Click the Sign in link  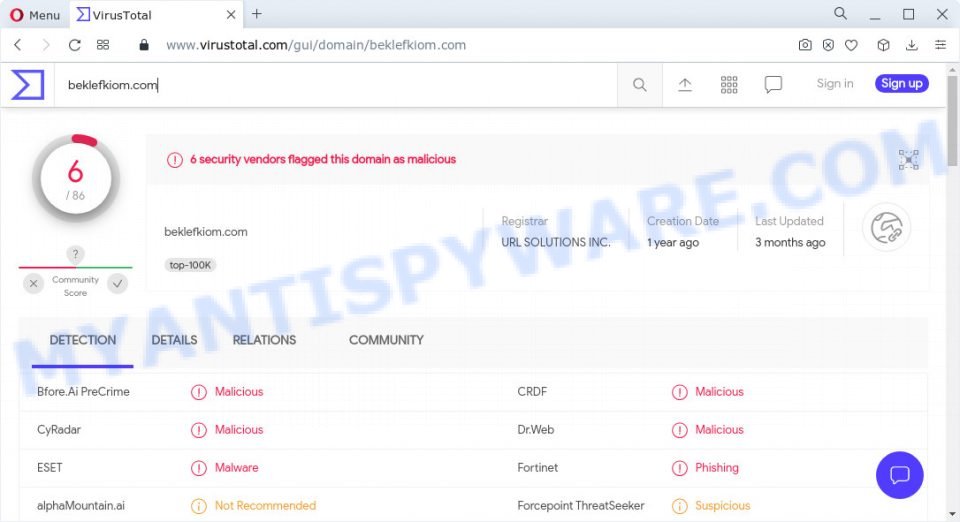[834, 84]
